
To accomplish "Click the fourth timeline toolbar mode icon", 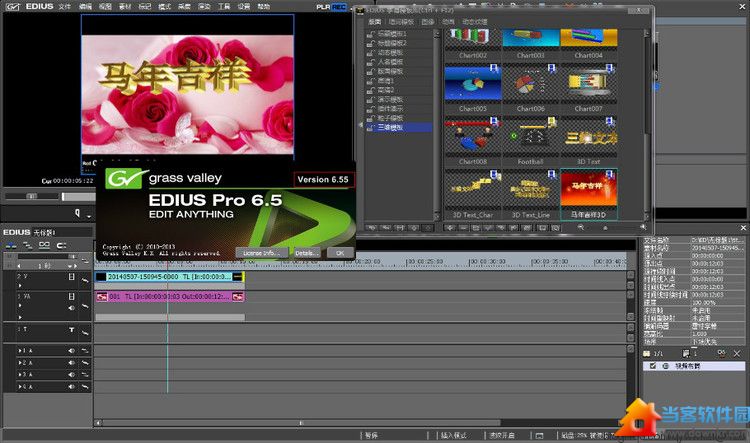I will (61, 245).
